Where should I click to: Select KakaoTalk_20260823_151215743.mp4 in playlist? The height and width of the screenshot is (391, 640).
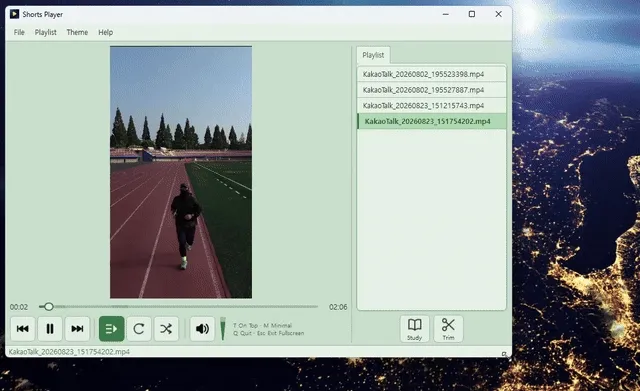(x=432, y=105)
